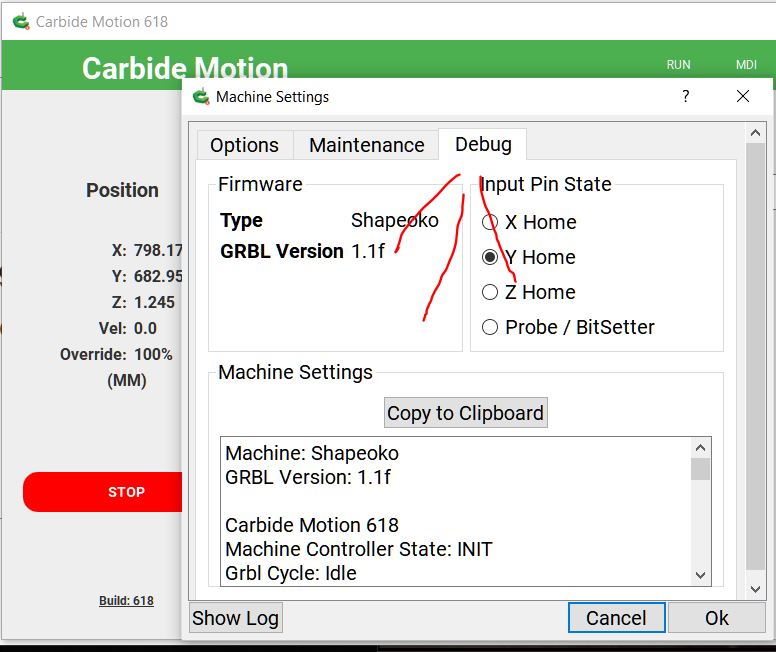Click the 'Carbide Motion 618' log line
This screenshot has width=776, height=652.
[312, 525]
